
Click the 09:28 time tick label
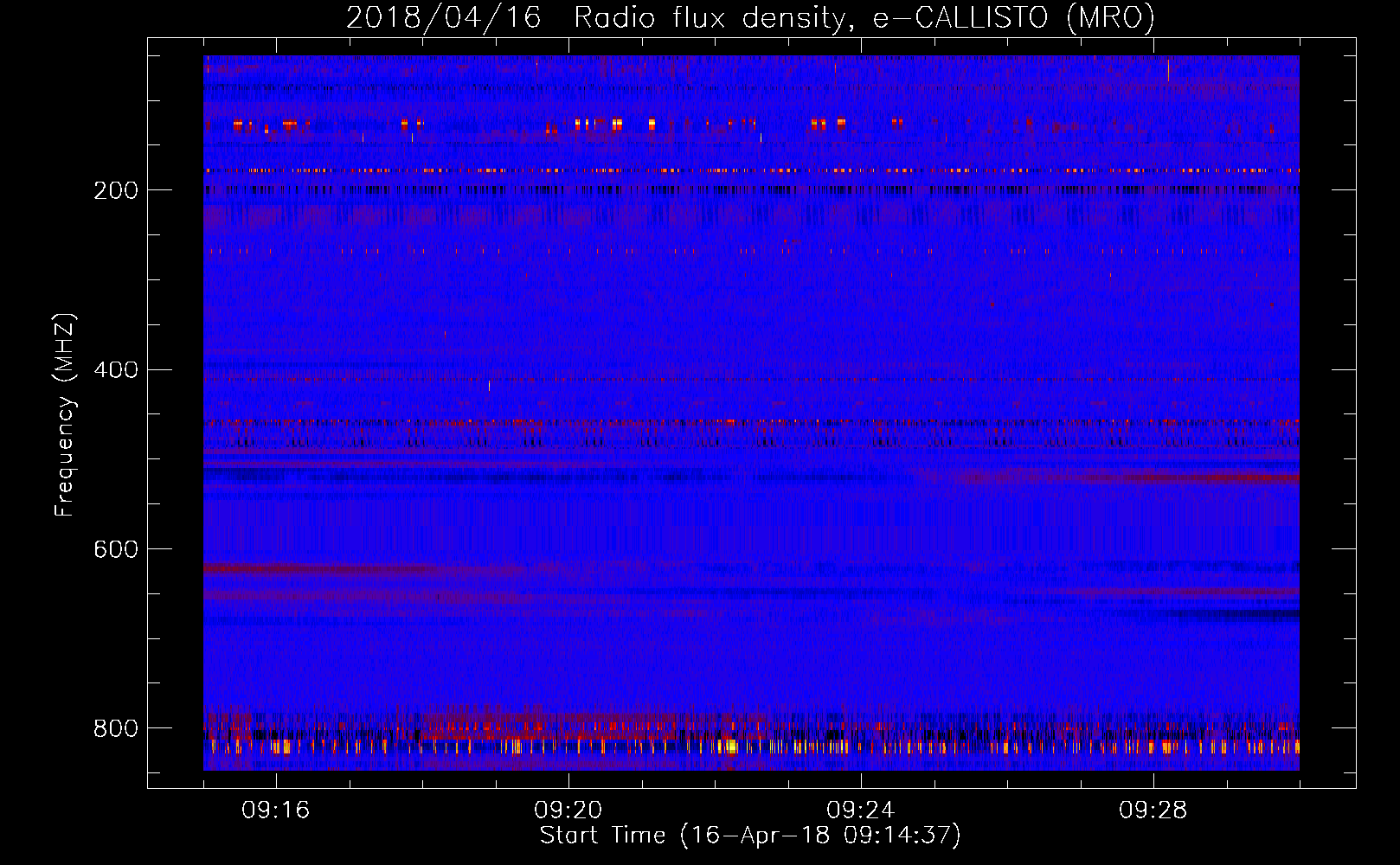(1153, 811)
